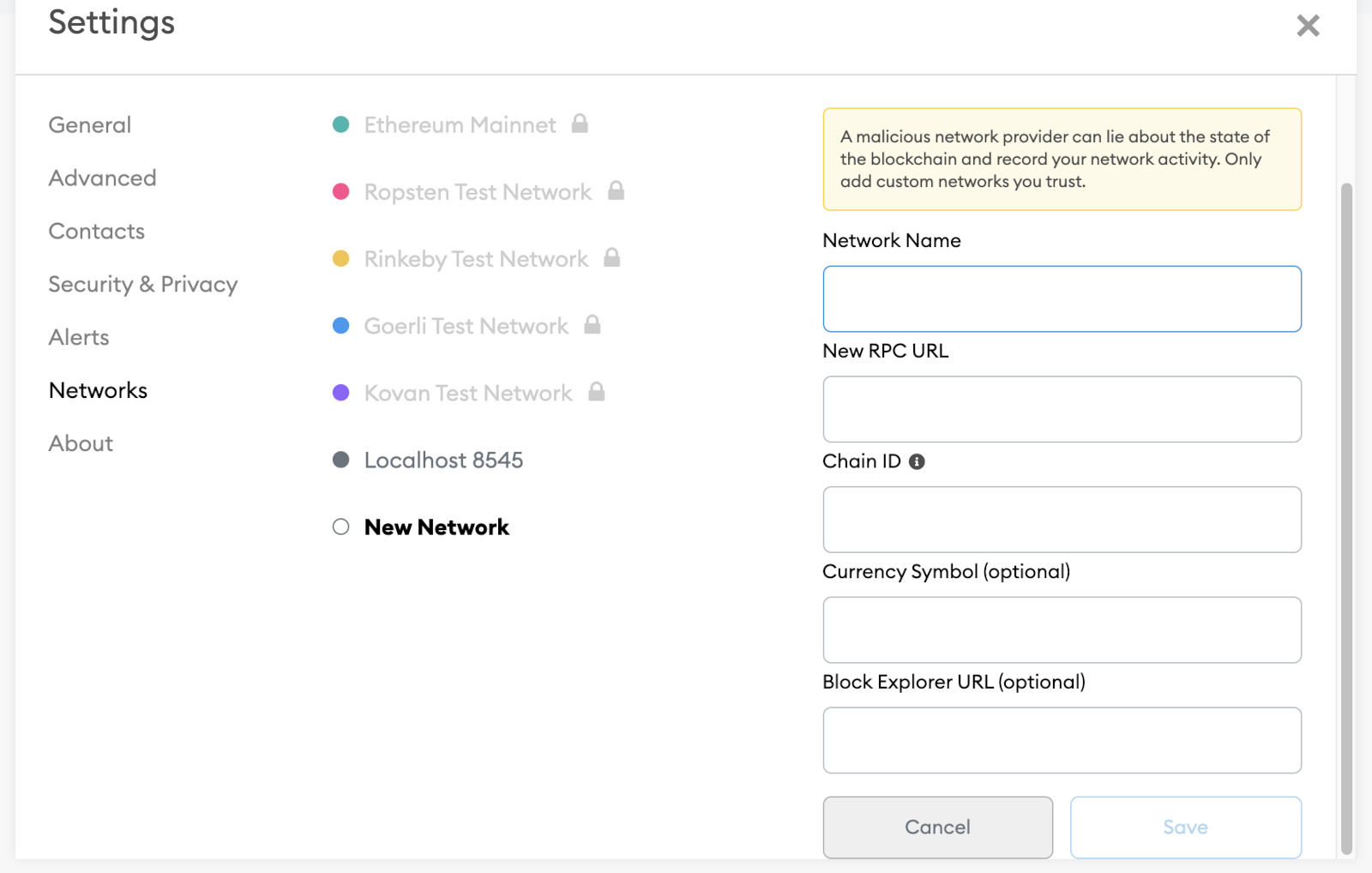The height and width of the screenshot is (873, 1372).
Task: Open the Contacts section
Action: pyautogui.click(x=96, y=232)
